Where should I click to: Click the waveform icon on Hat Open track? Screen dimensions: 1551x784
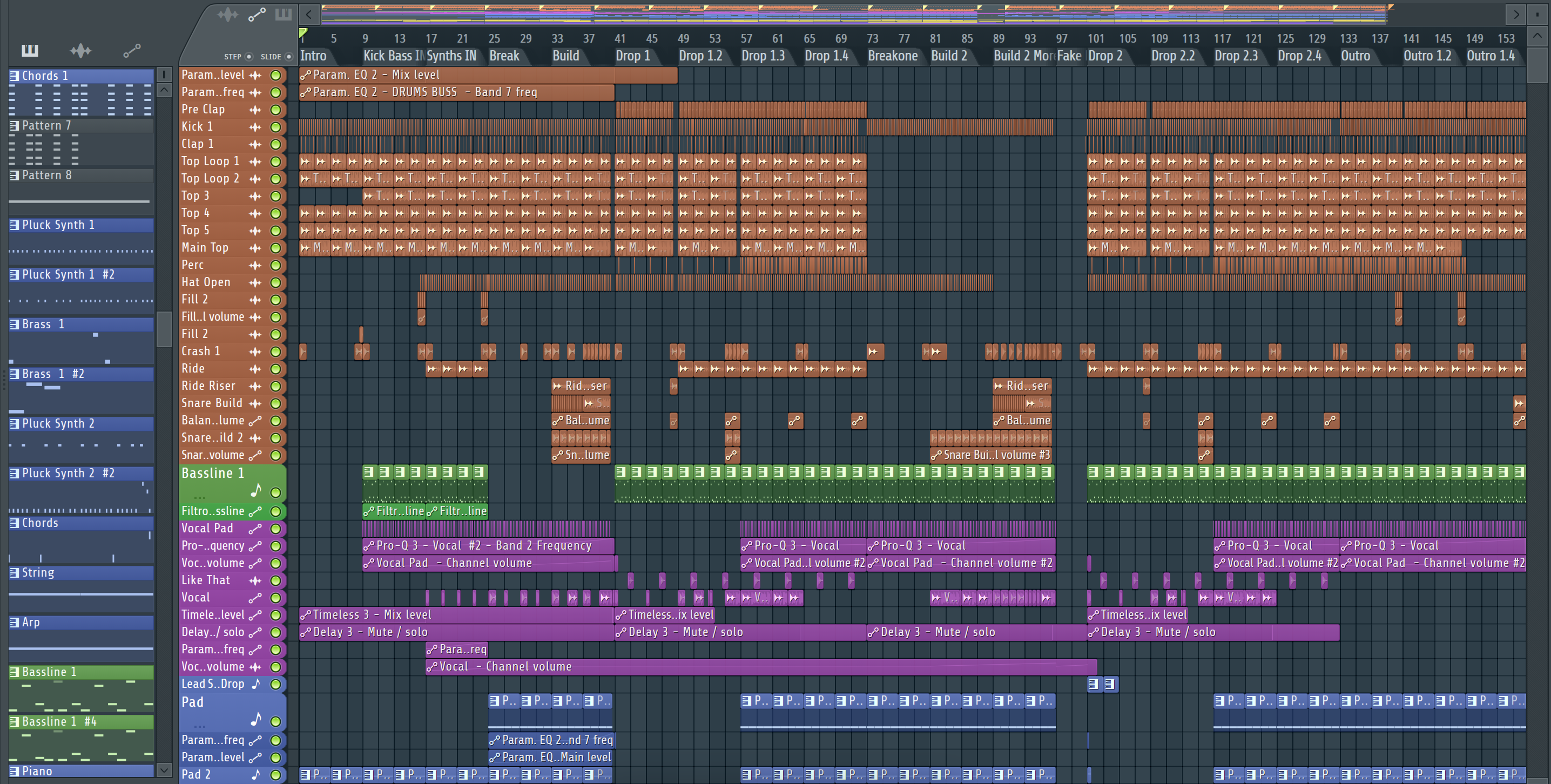coord(255,282)
